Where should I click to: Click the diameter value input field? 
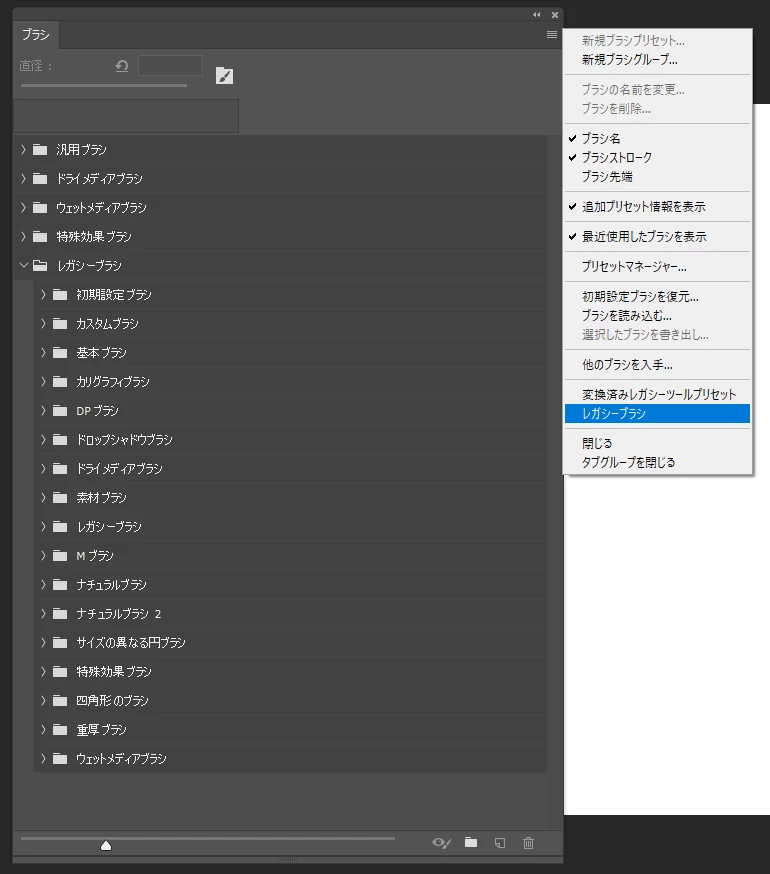[170, 66]
